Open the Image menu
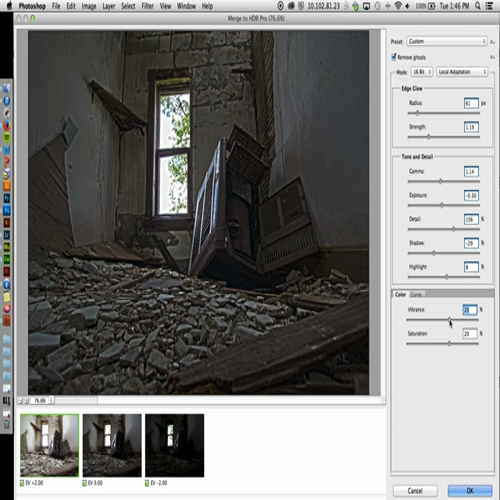The height and width of the screenshot is (500, 500). (89, 6)
